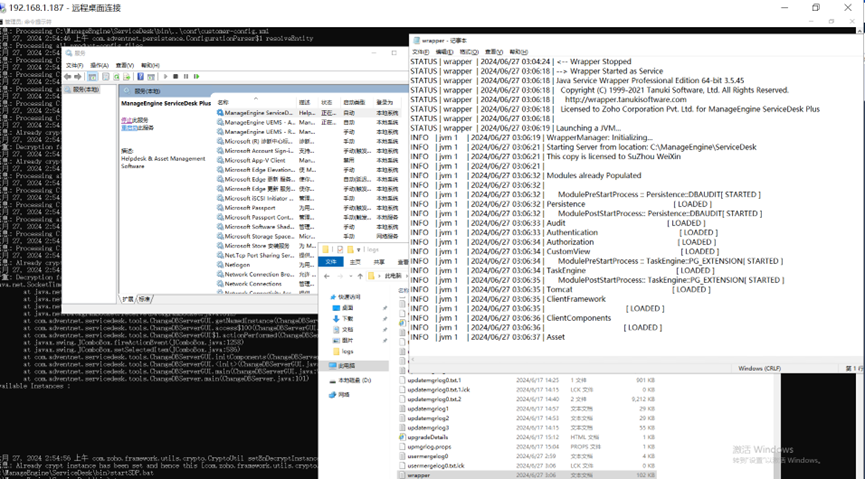
Task: Select 本地磁盘 (D:) in navigation pane
Action: 350,380
